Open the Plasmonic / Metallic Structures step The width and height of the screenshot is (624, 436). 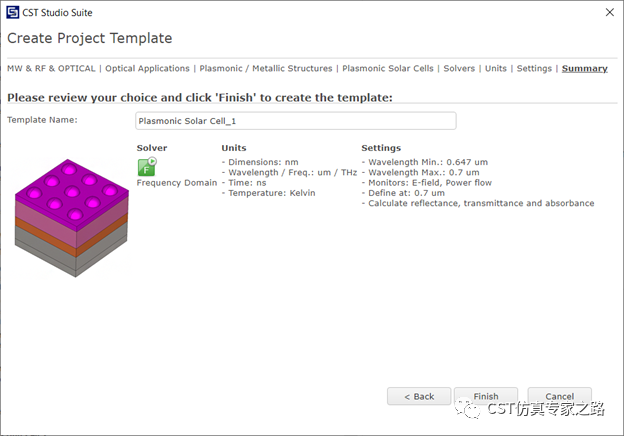[x=266, y=69]
